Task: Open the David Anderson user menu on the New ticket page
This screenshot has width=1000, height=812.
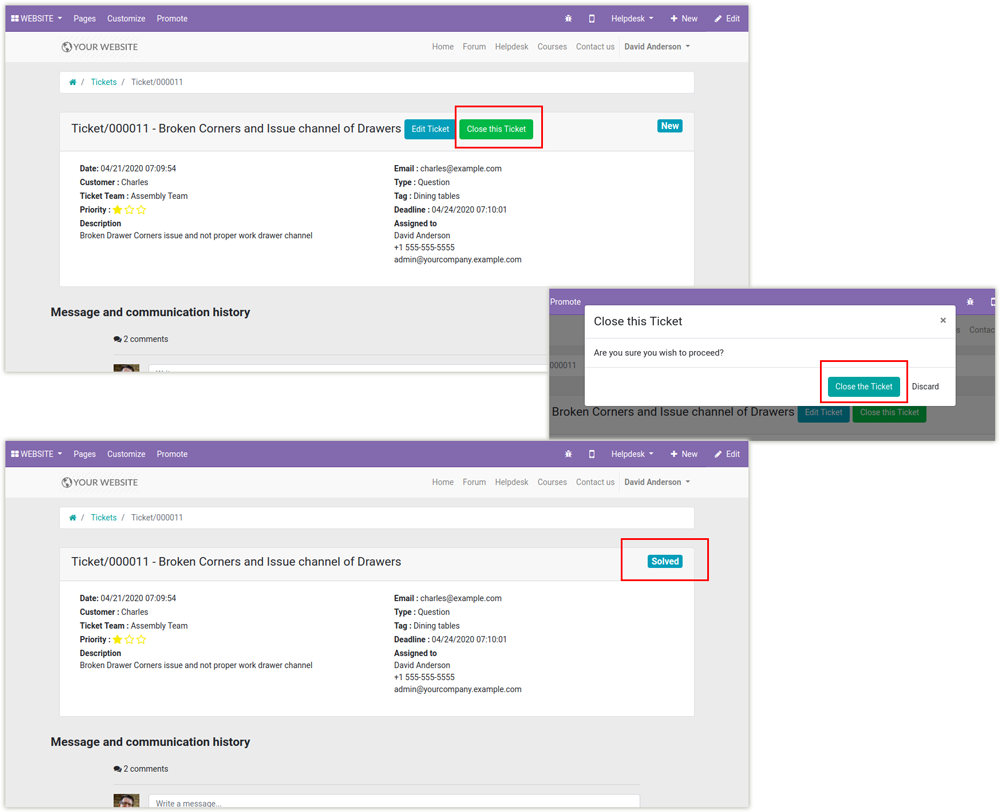Action: pos(657,47)
